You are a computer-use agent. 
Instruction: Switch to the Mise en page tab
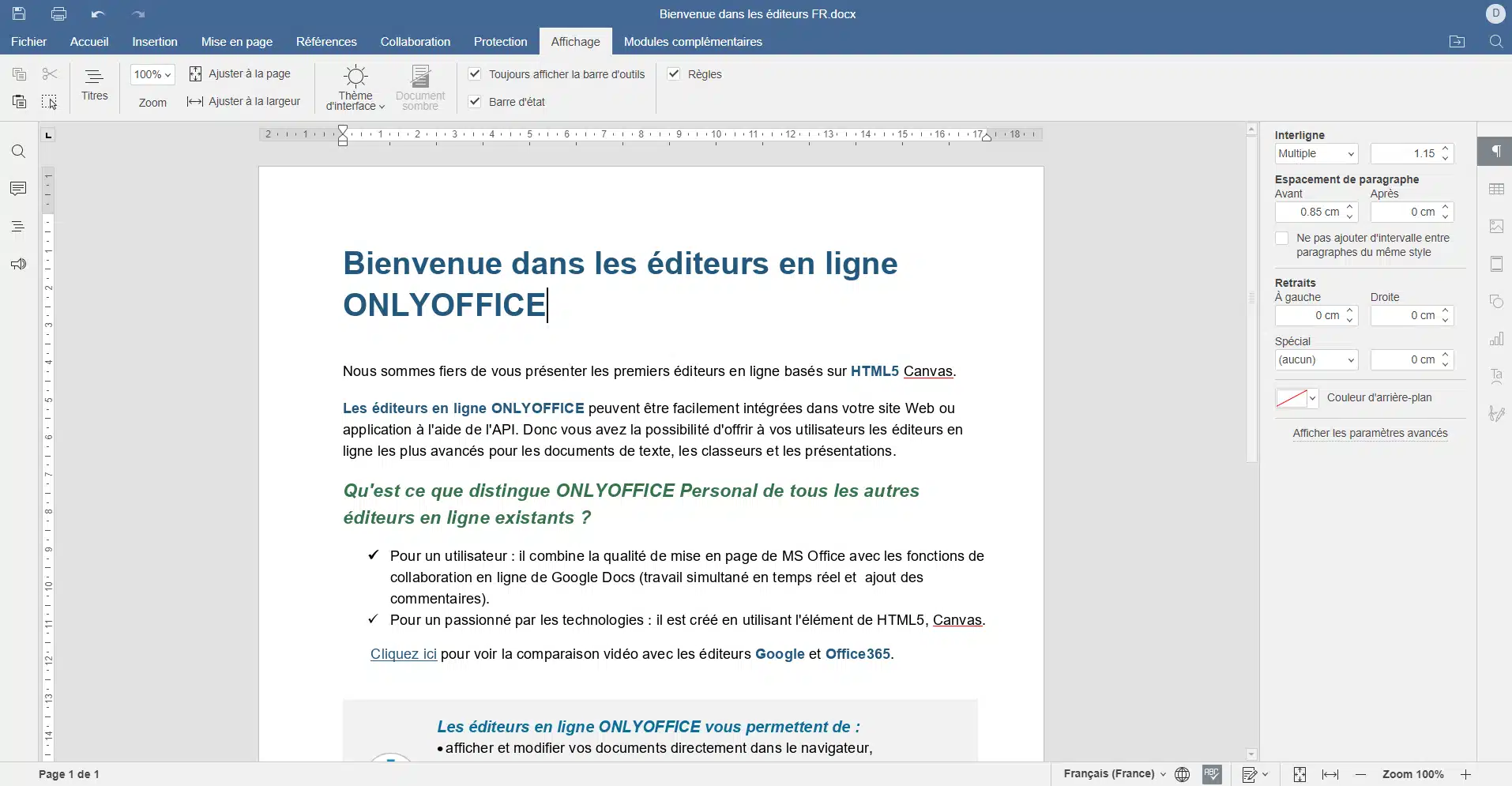tap(237, 42)
